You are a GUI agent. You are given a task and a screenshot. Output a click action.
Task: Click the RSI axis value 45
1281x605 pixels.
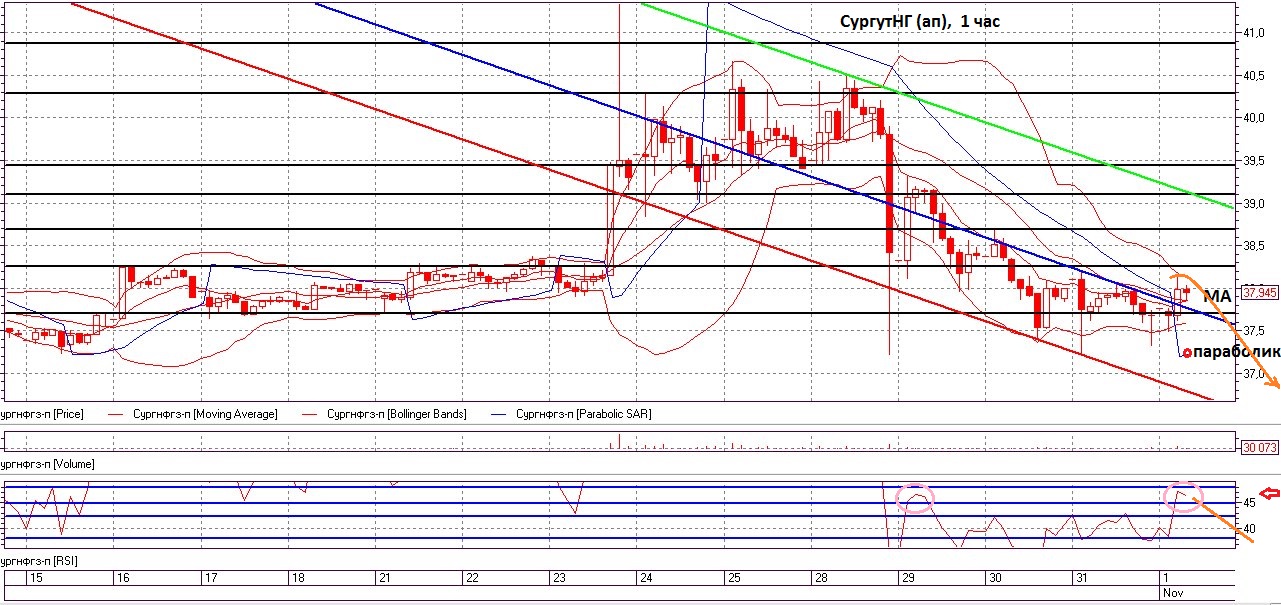(1249, 502)
